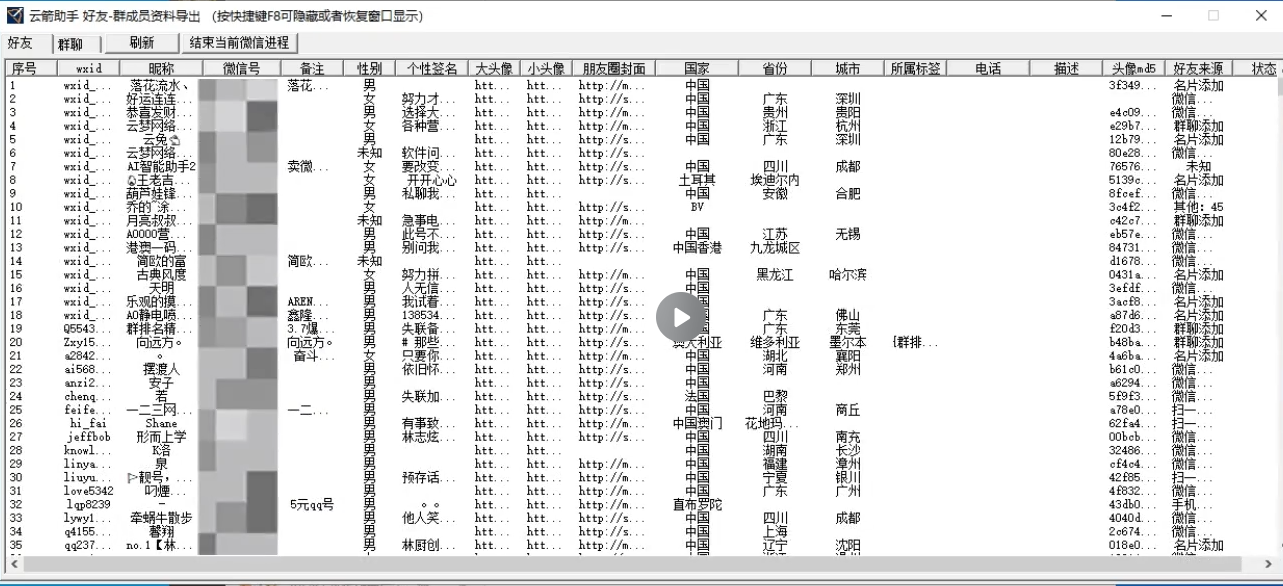Click the wxid cell hi_fai

[x=88, y=423]
